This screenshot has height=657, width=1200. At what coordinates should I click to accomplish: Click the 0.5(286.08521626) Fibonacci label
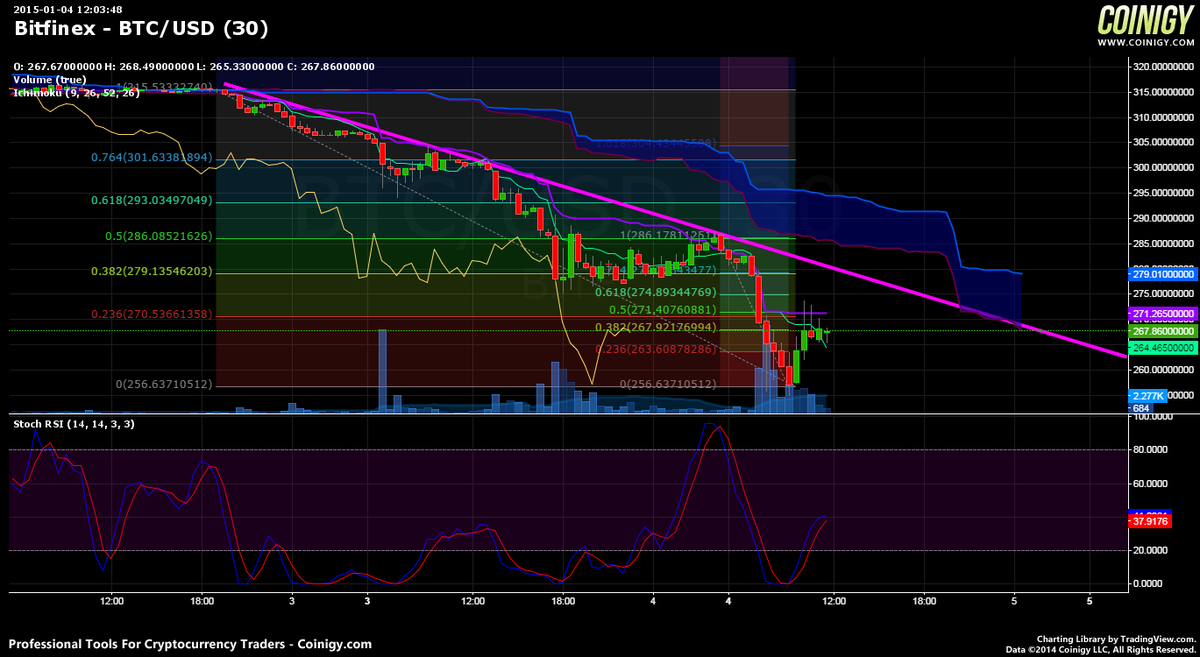tap(158, 237)
